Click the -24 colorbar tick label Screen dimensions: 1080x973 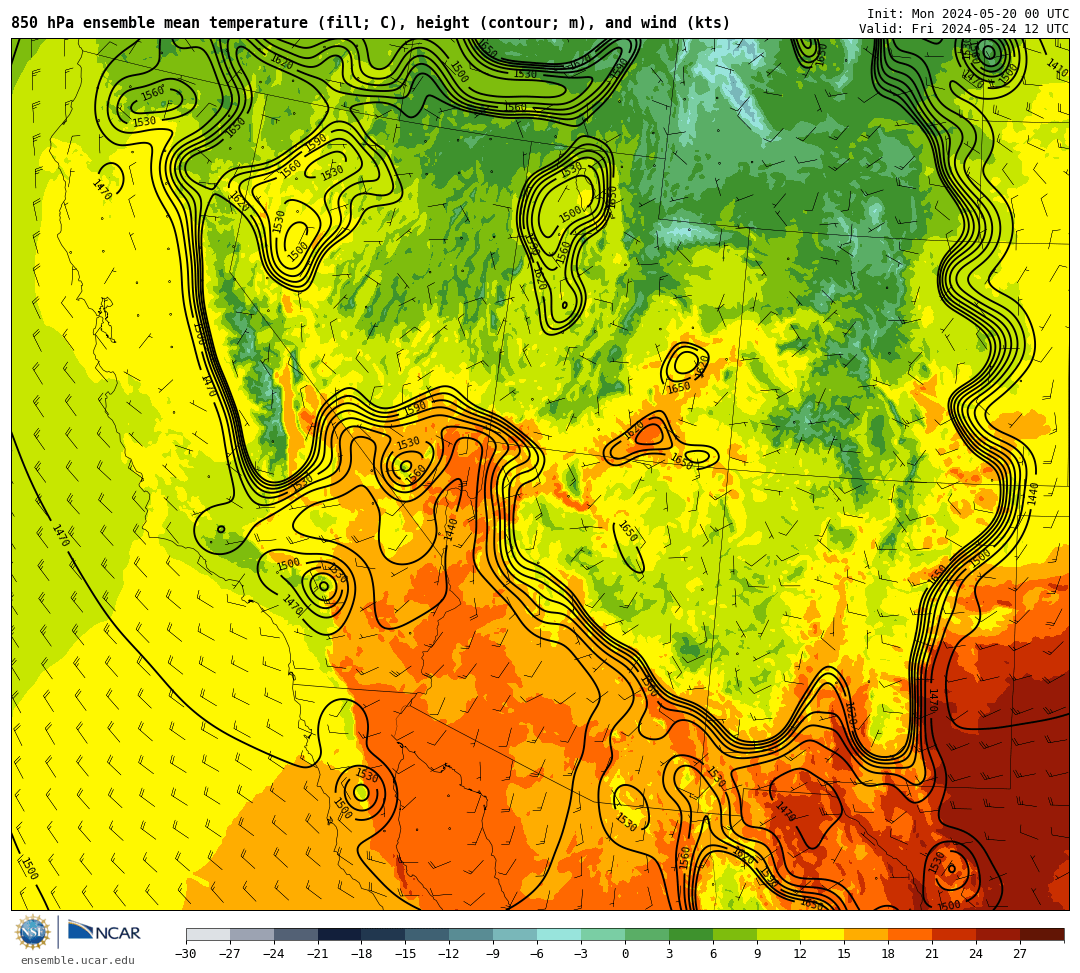(x=274, y=954)
